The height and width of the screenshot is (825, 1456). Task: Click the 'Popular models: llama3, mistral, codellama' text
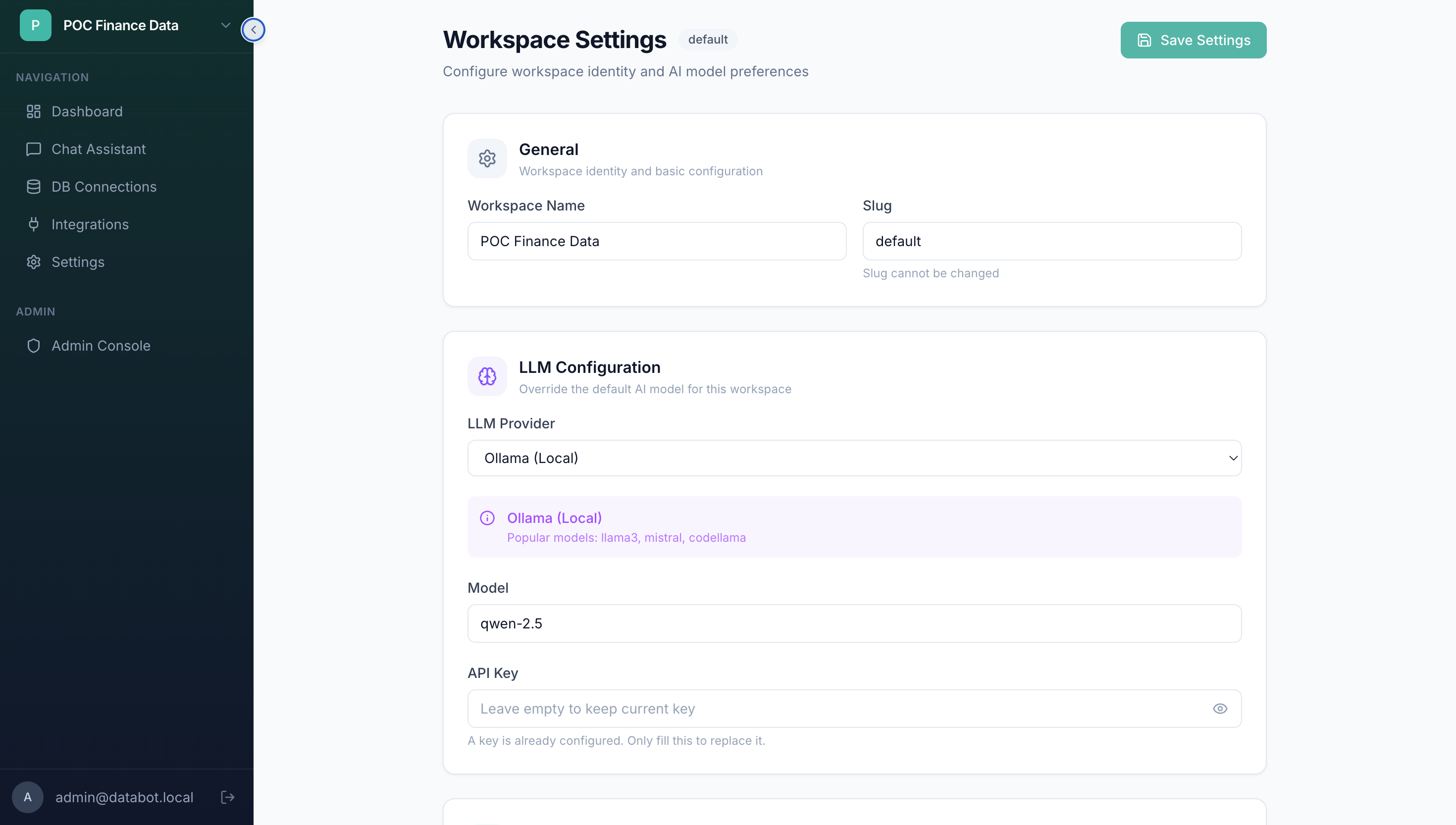point(626,538)
